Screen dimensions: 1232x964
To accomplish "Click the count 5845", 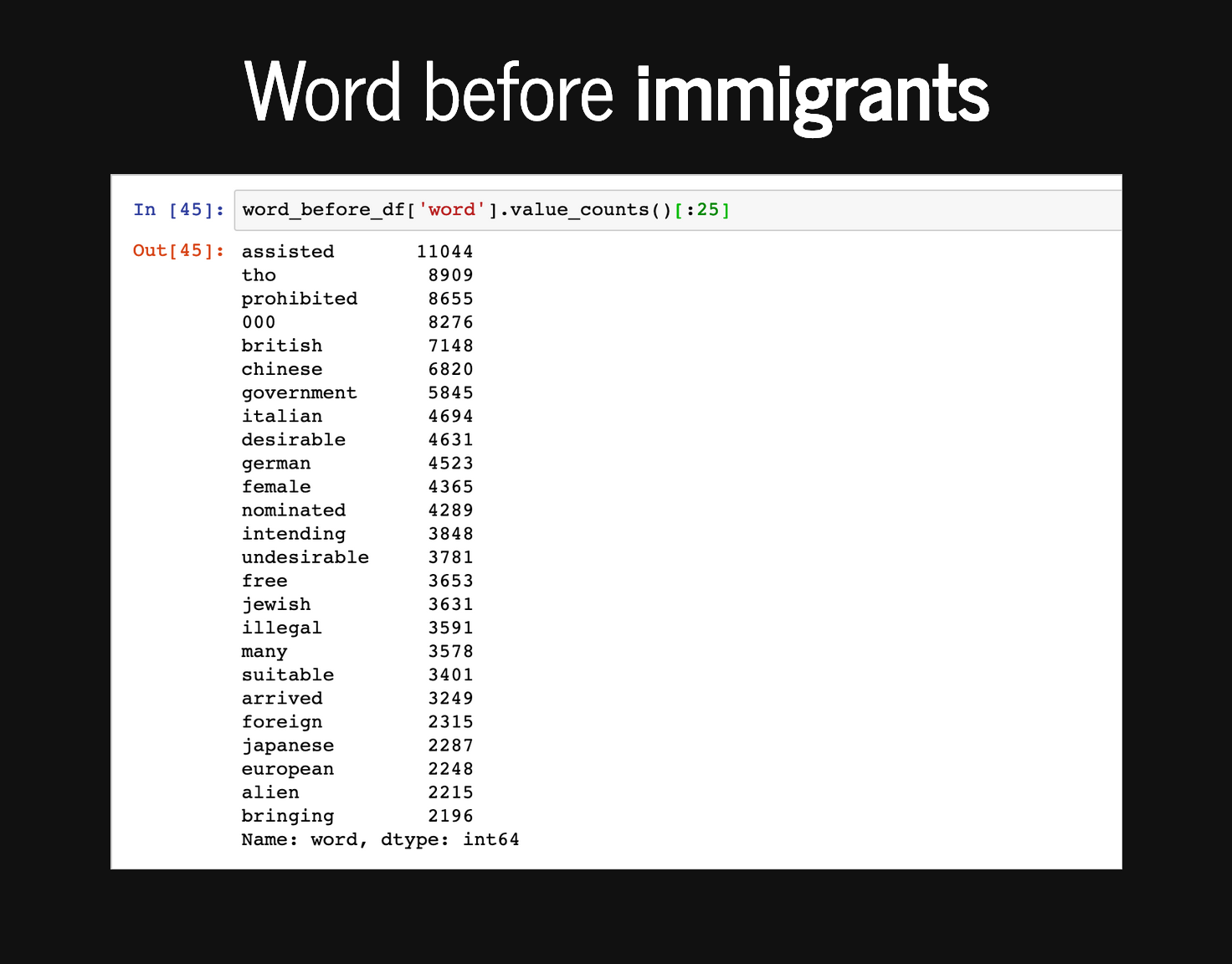I will tap(451, 392).
